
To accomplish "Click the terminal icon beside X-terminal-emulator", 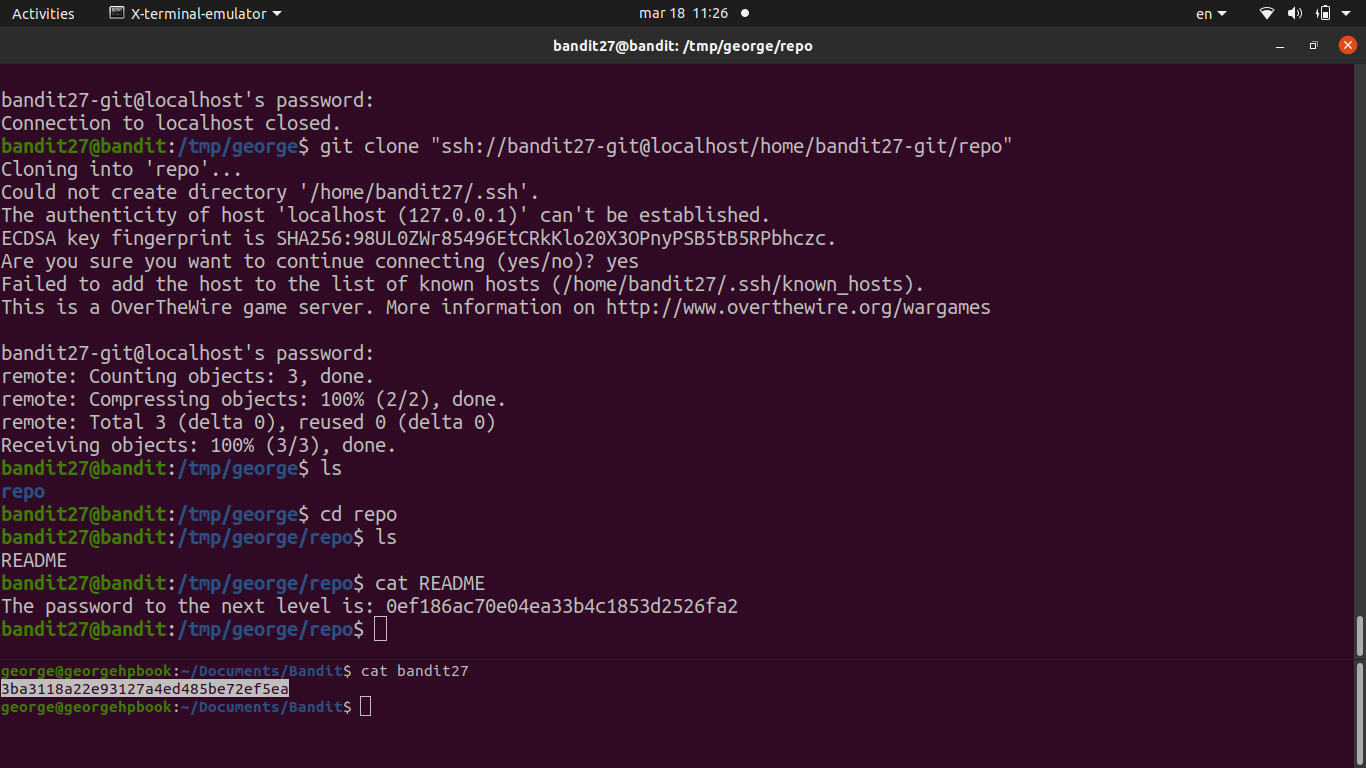I will (x=116, y=14).
